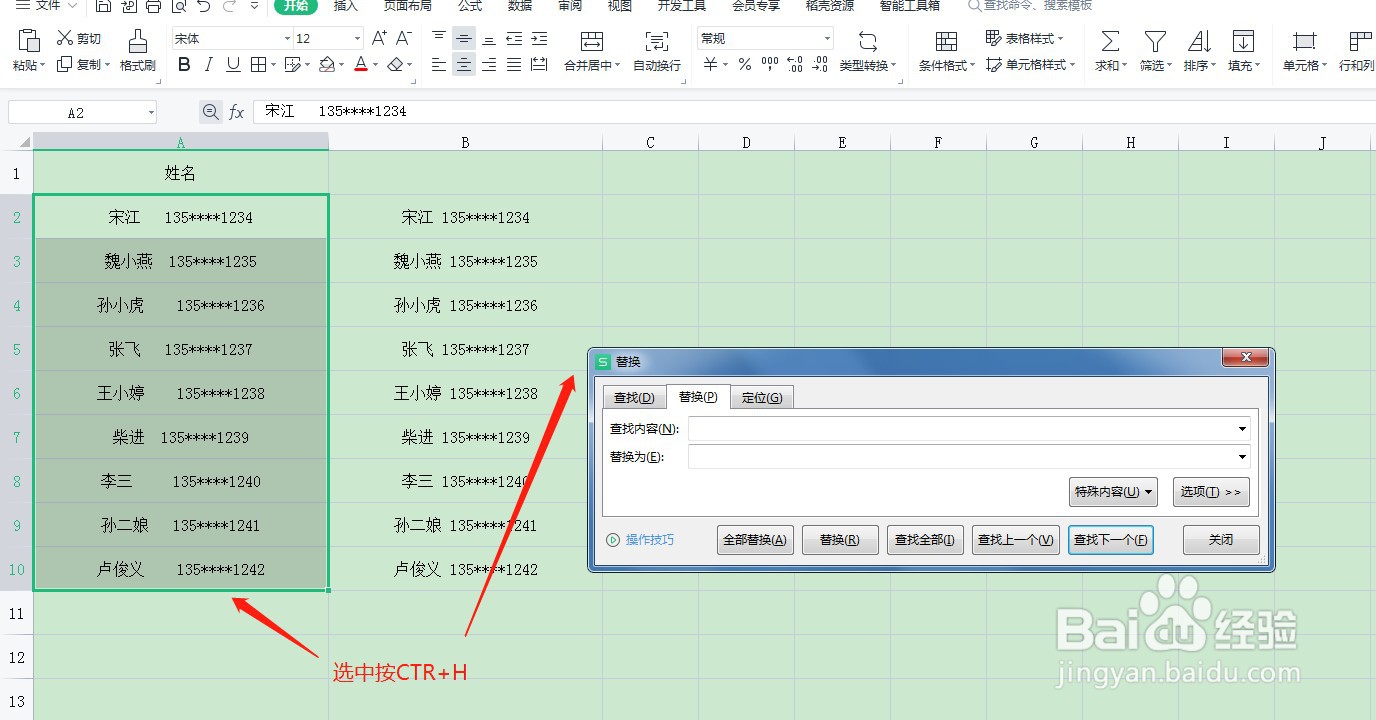Switch to Find (查找) tab in dialog
This screenshot has height=720, width=1376.
click(634, 398)
